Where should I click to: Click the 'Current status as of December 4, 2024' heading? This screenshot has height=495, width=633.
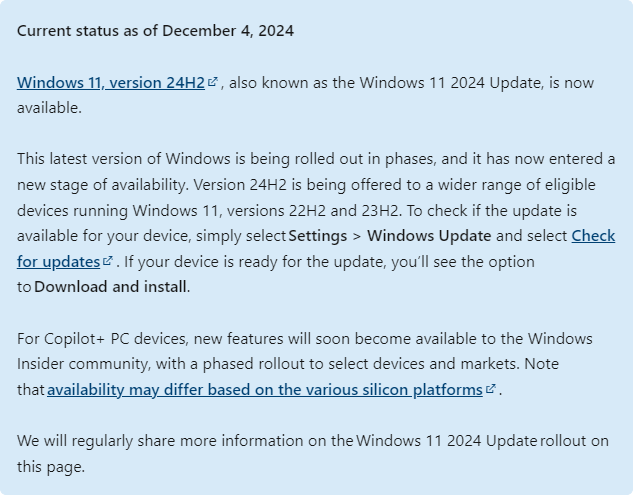155,31
